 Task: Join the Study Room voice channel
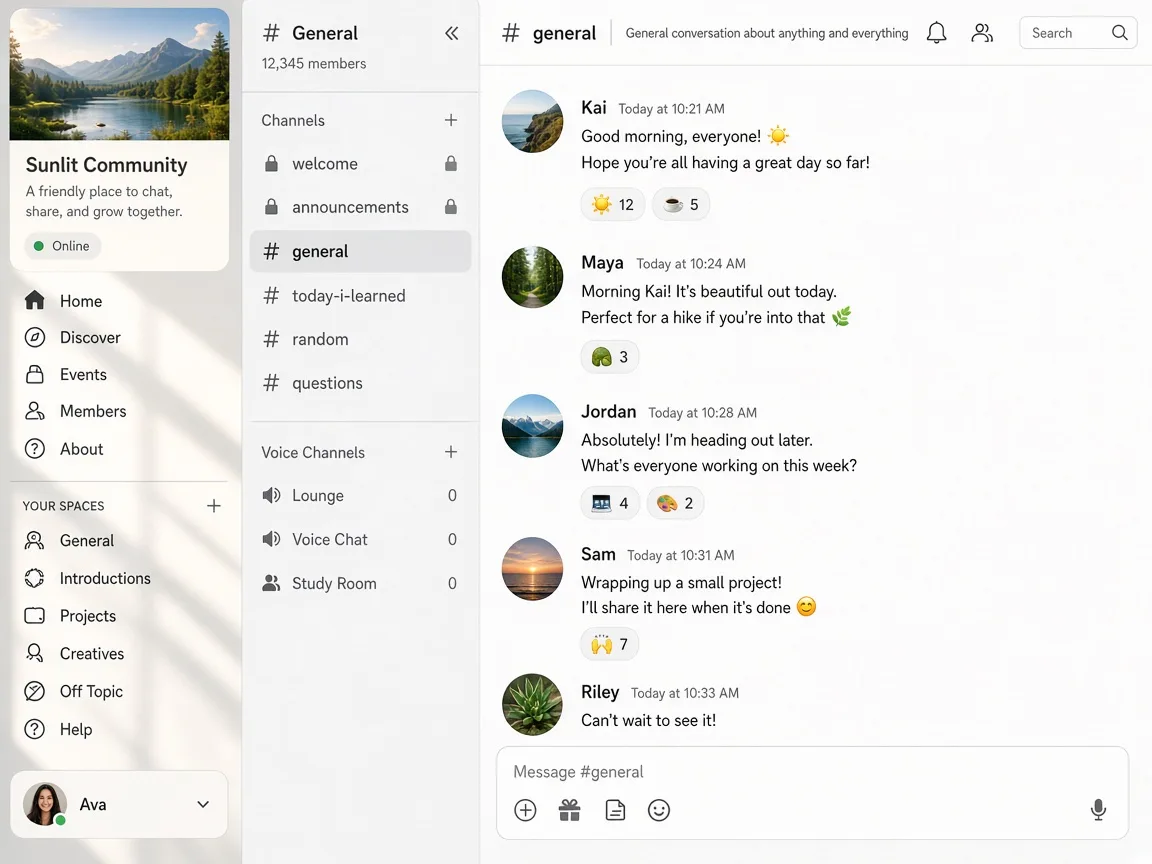(361, 583)
